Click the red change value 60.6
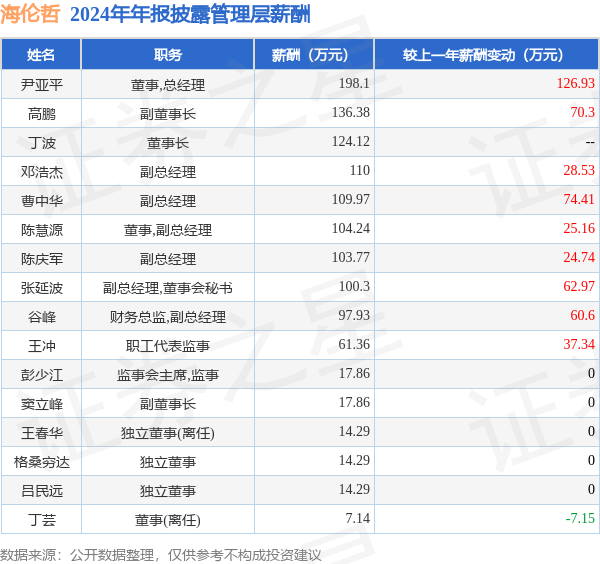600x564 pixels. click(x=582, y=316)
